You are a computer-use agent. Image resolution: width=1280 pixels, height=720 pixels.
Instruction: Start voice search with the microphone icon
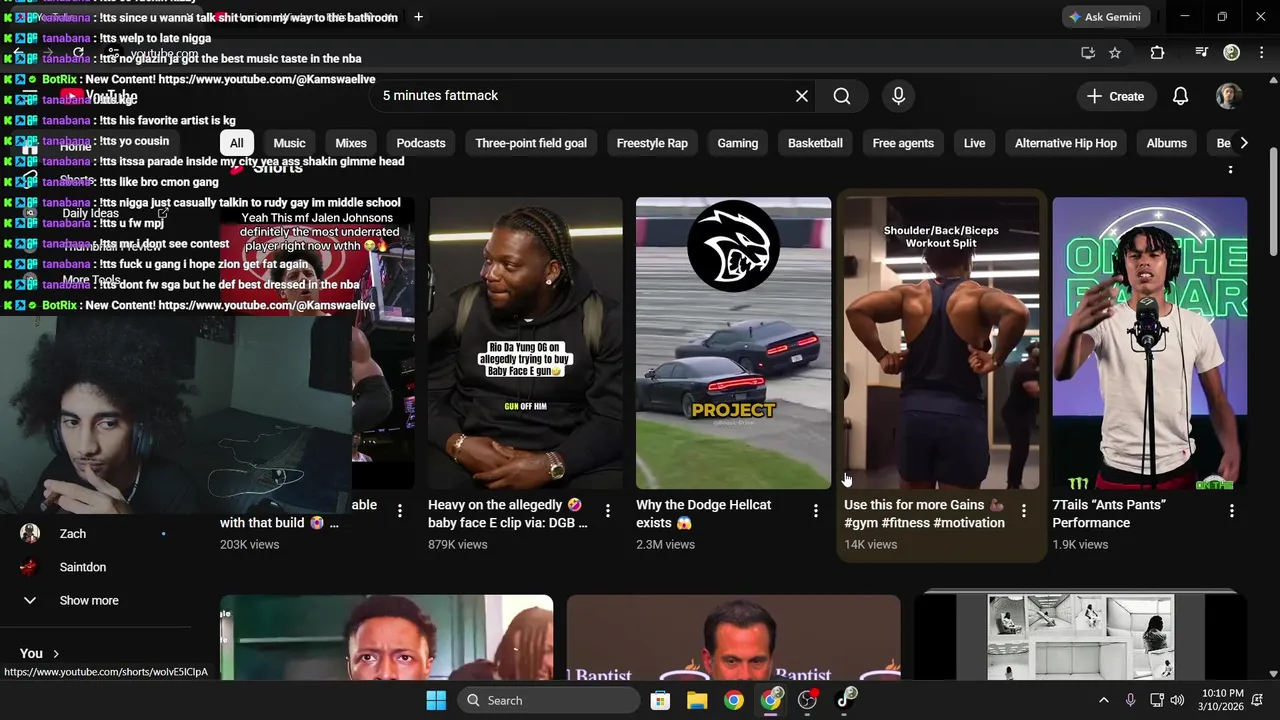[x=898, y=96]
